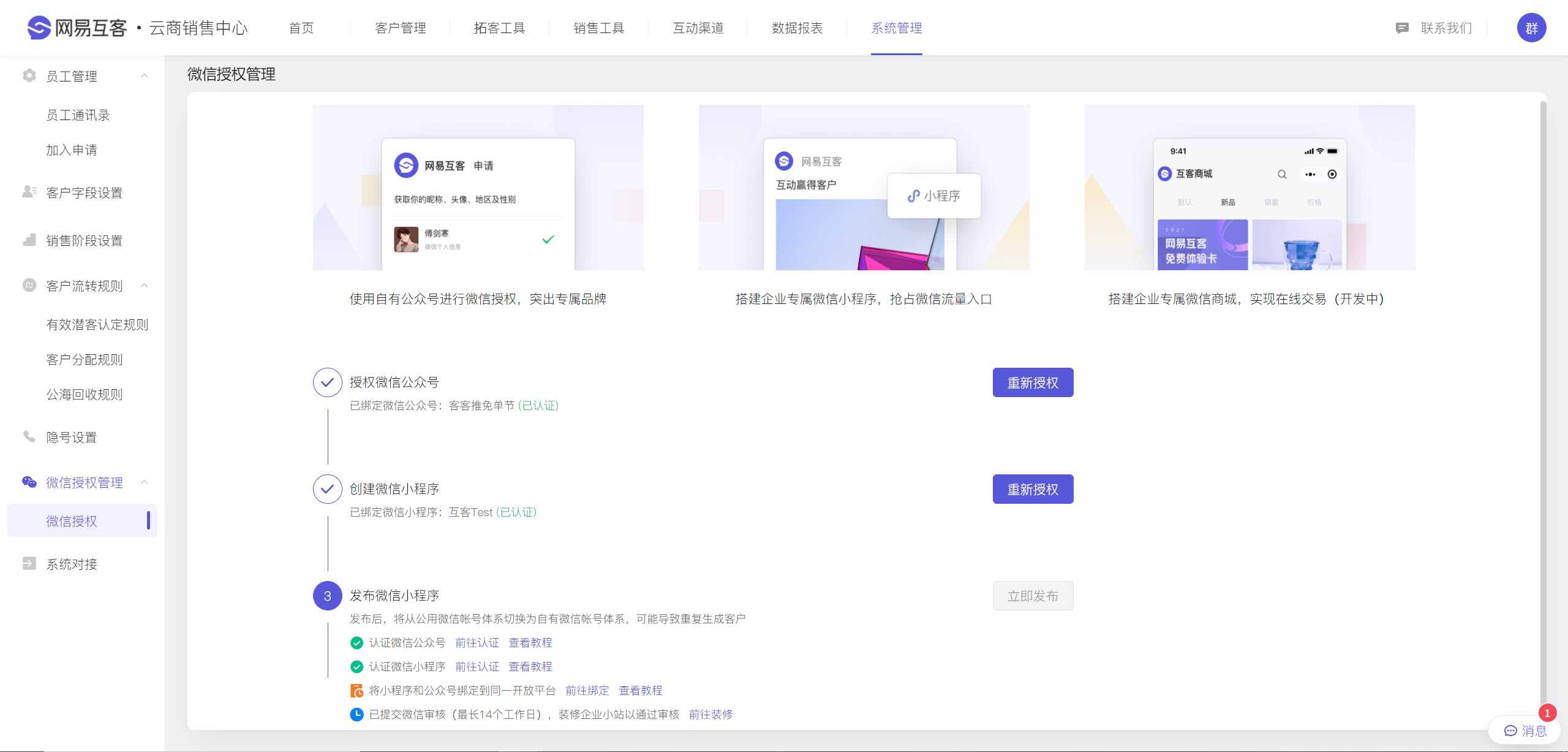Open the 首页 tab
The image size is (1568, 752).
tap(301, 28)
